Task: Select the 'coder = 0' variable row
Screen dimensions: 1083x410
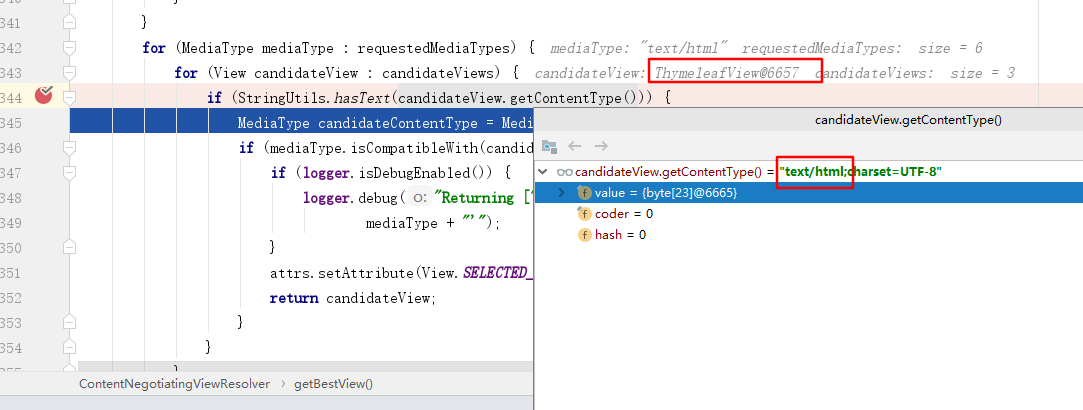Action: (x=623, y=213)
